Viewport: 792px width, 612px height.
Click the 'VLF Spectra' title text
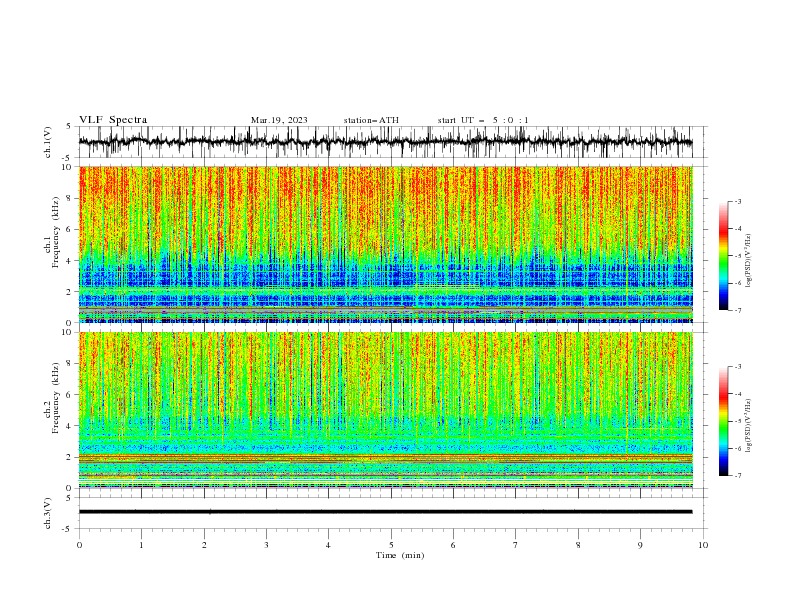click(x=113, y=120)
